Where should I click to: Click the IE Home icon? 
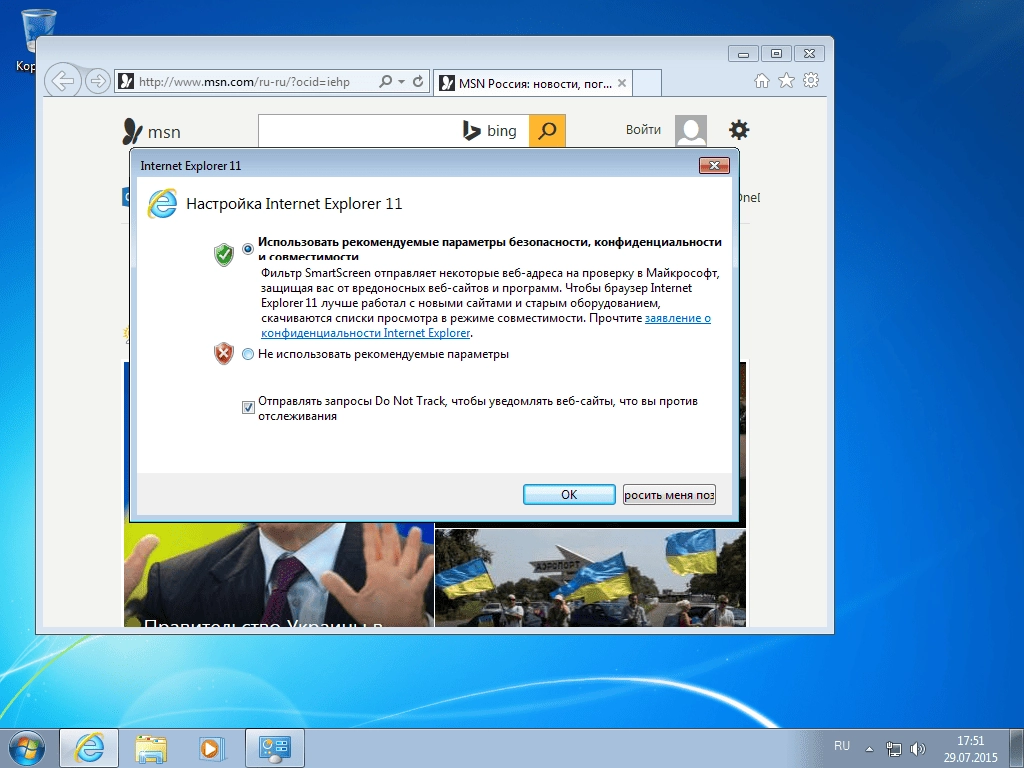tap(761, 80)
